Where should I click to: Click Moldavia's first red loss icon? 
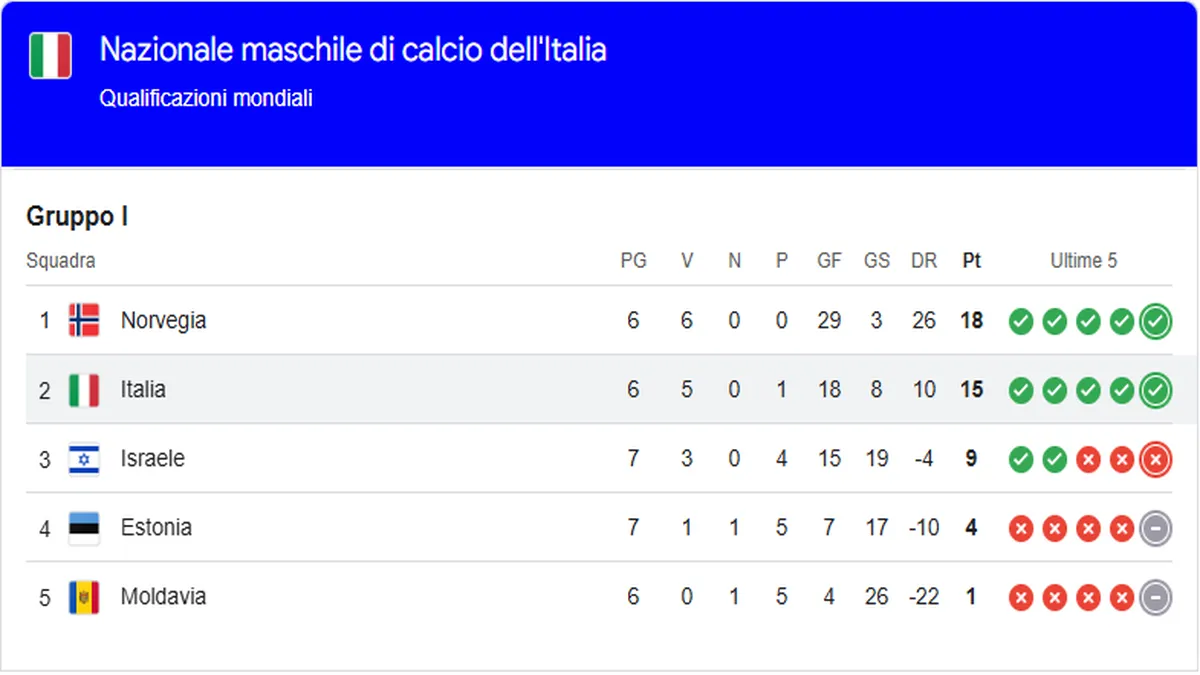1021,597
